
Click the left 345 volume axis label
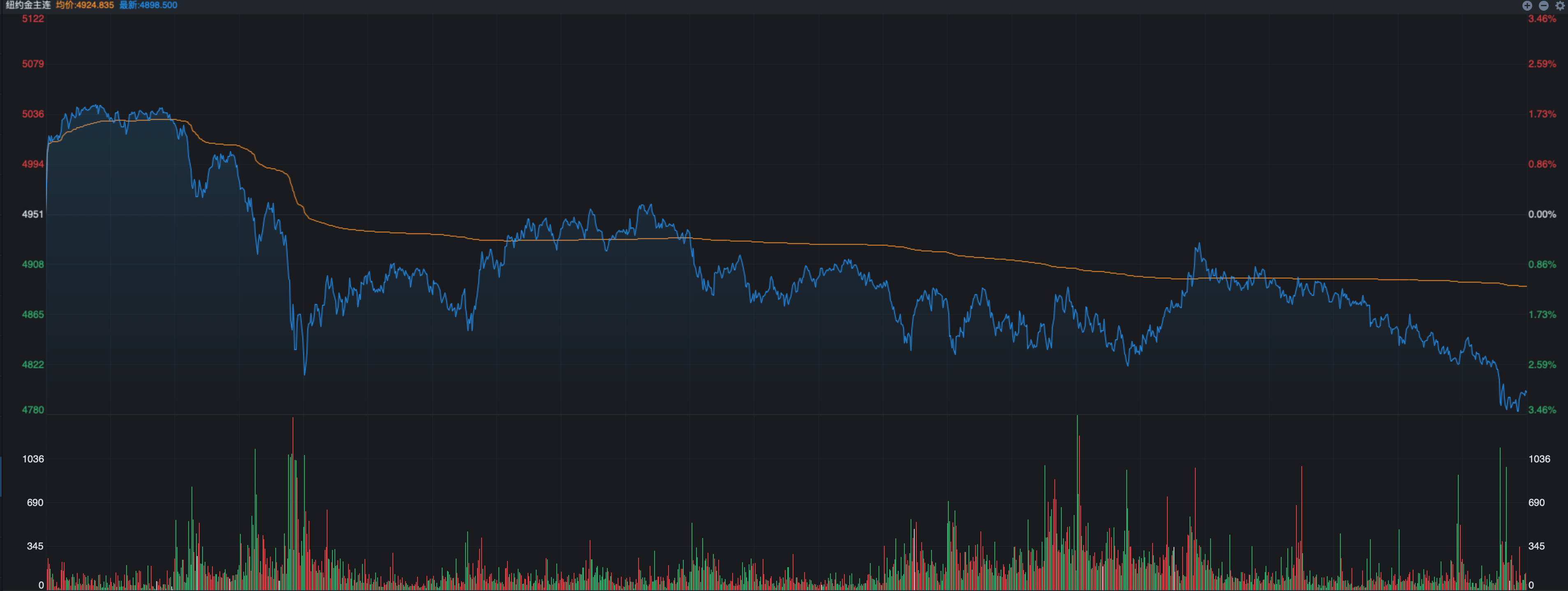[x=35, y=546]
